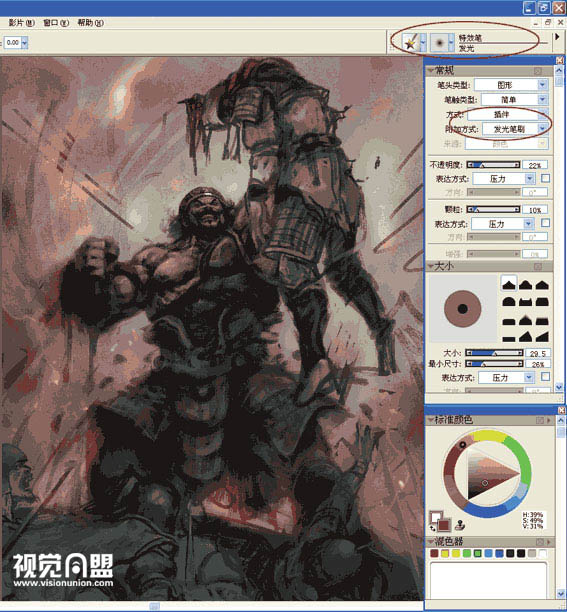
Task: Open the 帮助 menu
Action: [91, 23]
